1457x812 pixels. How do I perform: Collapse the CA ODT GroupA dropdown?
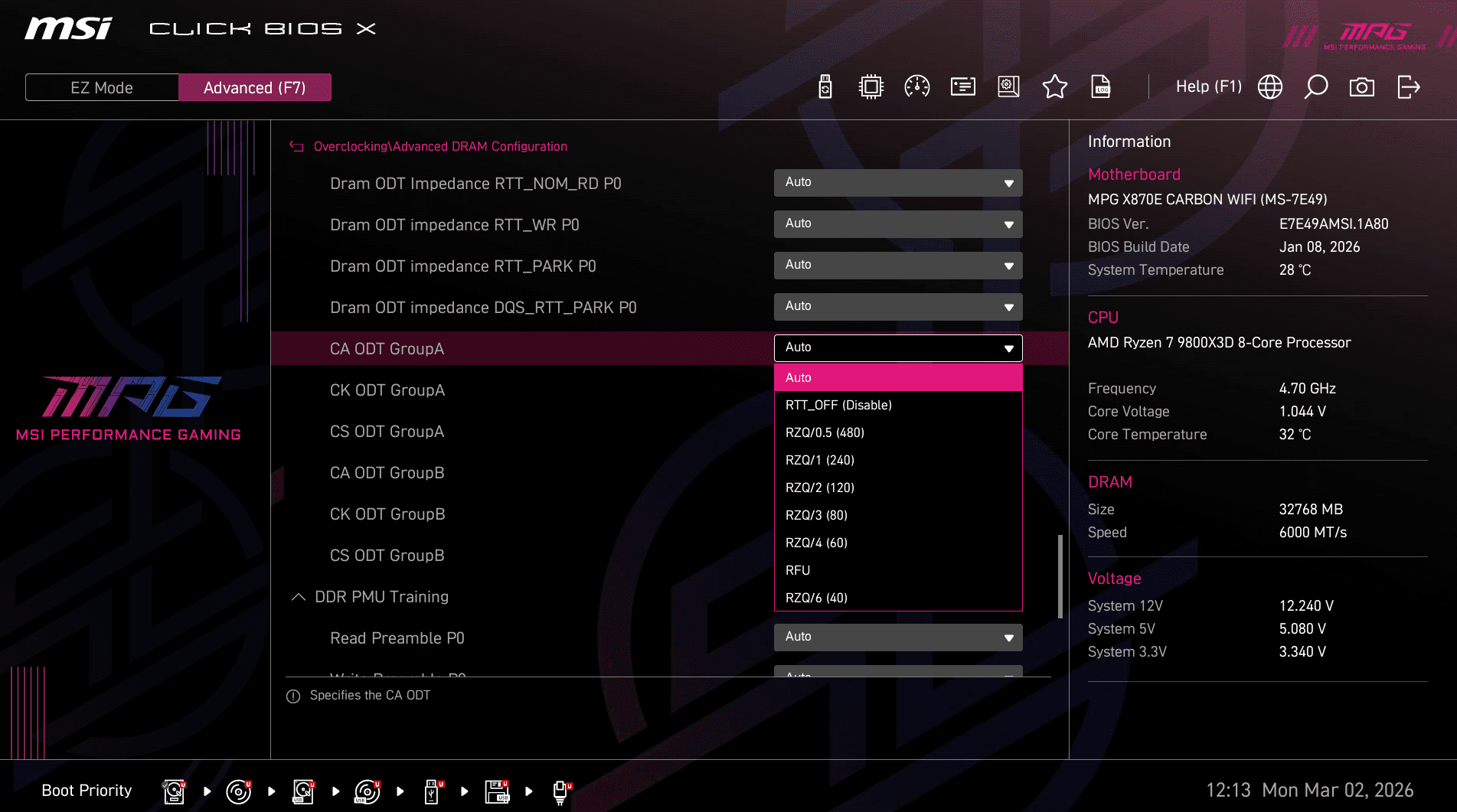point(898,348)
